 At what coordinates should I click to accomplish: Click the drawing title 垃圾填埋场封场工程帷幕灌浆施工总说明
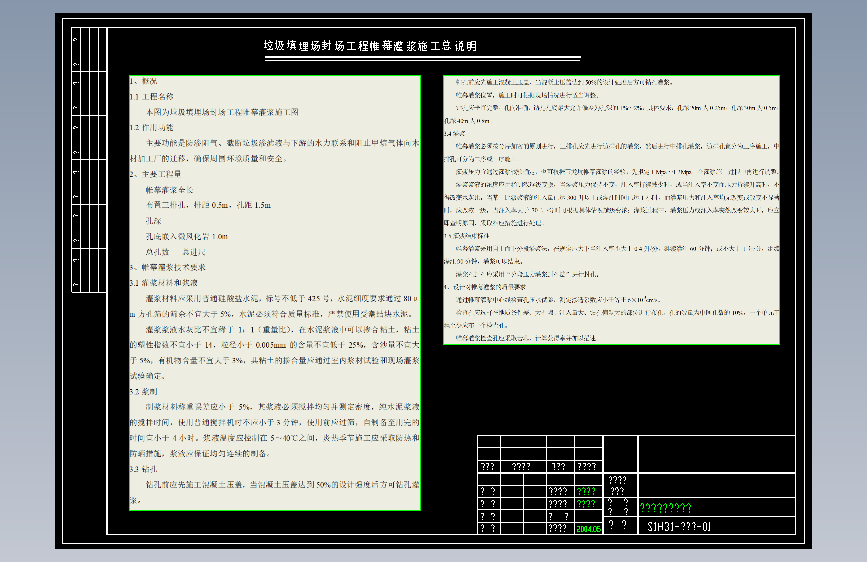click(370, 46)
